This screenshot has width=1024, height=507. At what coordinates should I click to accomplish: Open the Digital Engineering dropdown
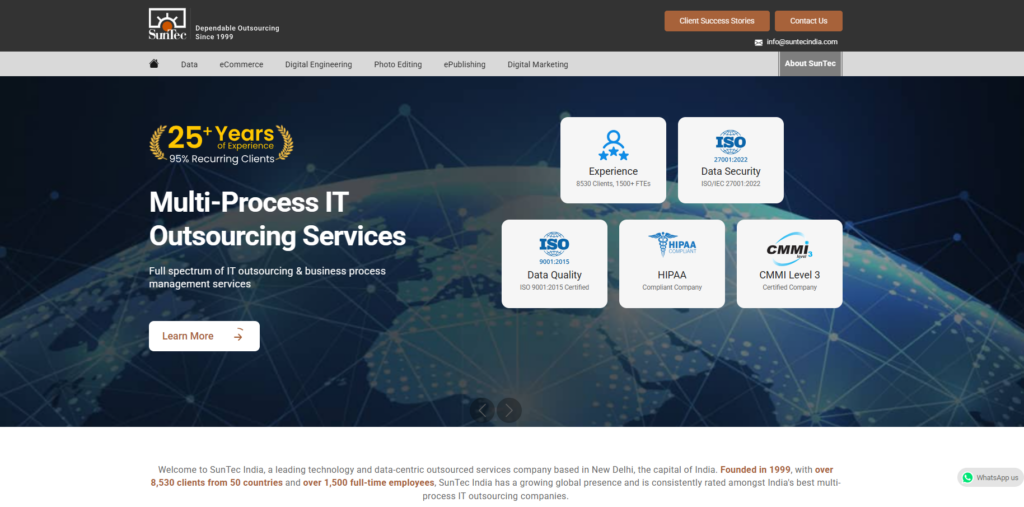click(x=318, y=64)
